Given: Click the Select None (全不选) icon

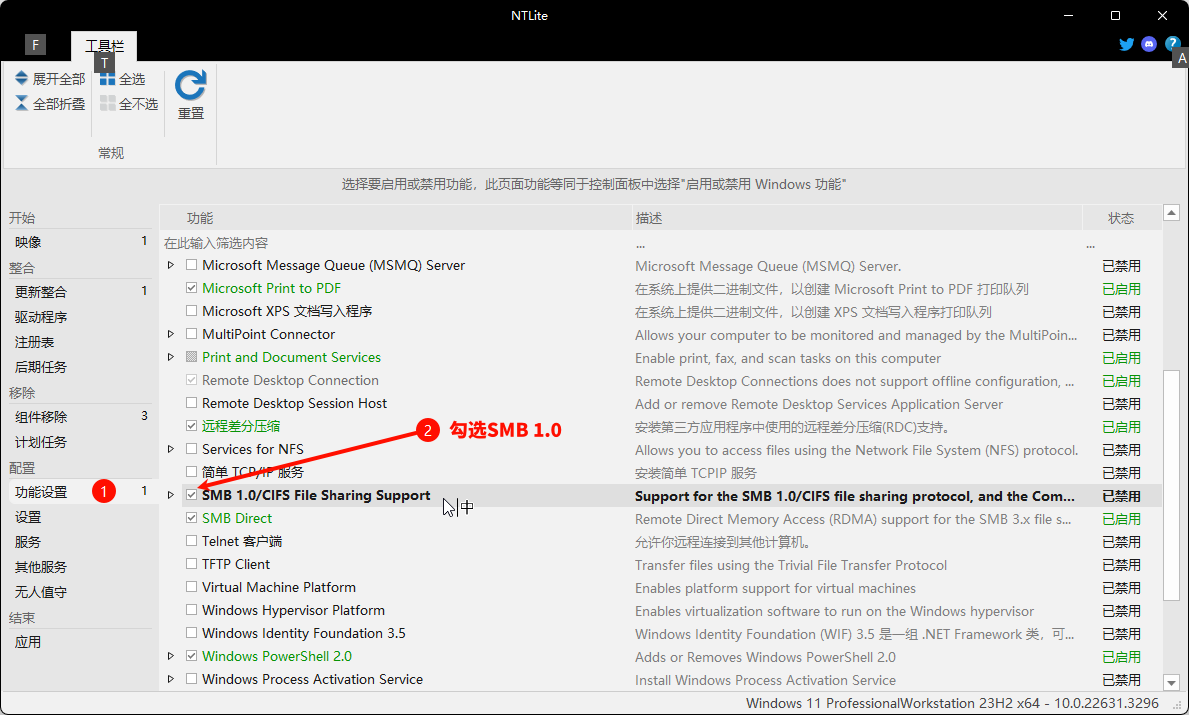Looking at the screenshot, I should (x=108, y=103).
